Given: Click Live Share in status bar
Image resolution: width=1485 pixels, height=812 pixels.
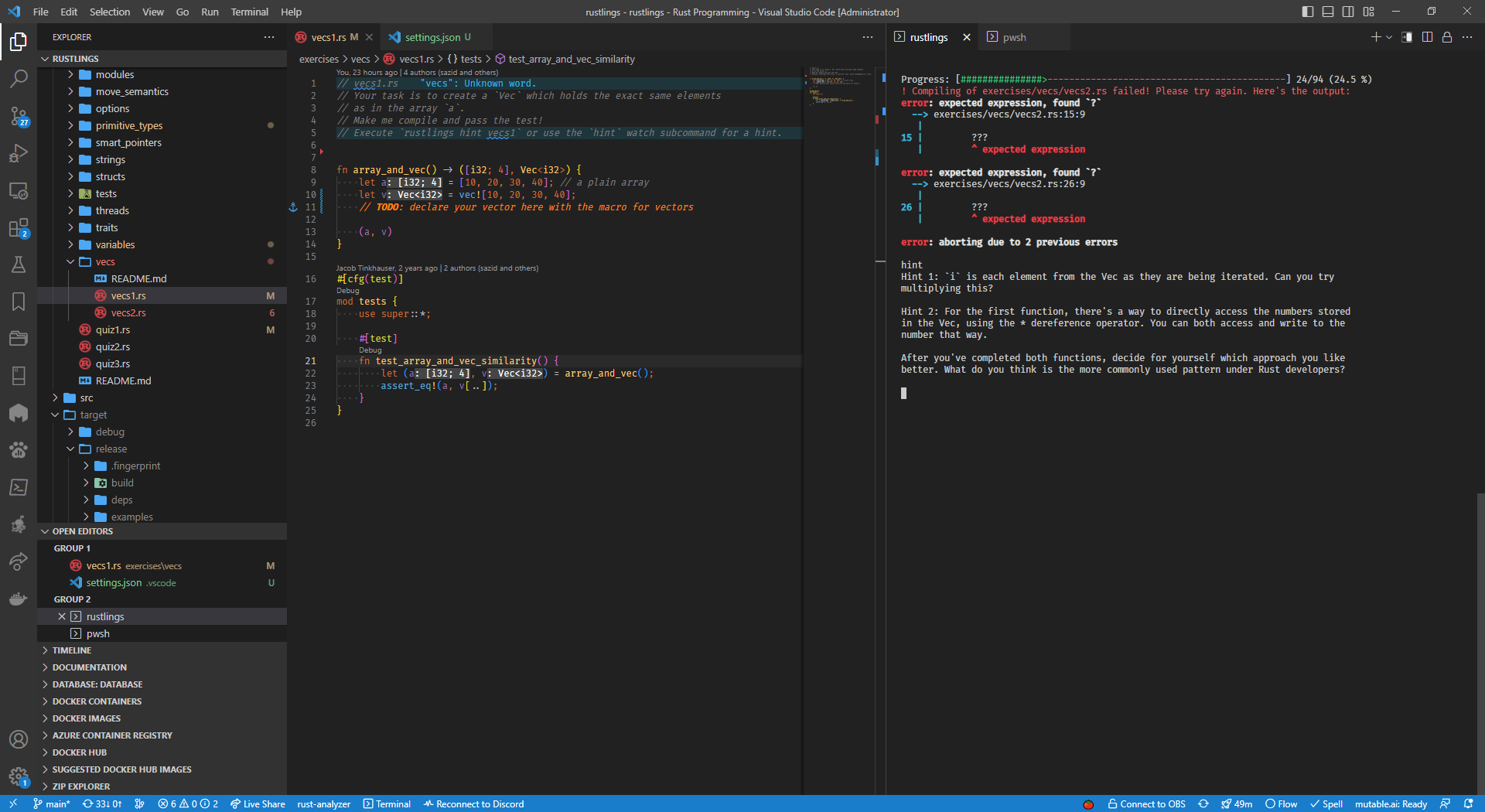Looking at the screenshot, I should (x=258, y=803).
